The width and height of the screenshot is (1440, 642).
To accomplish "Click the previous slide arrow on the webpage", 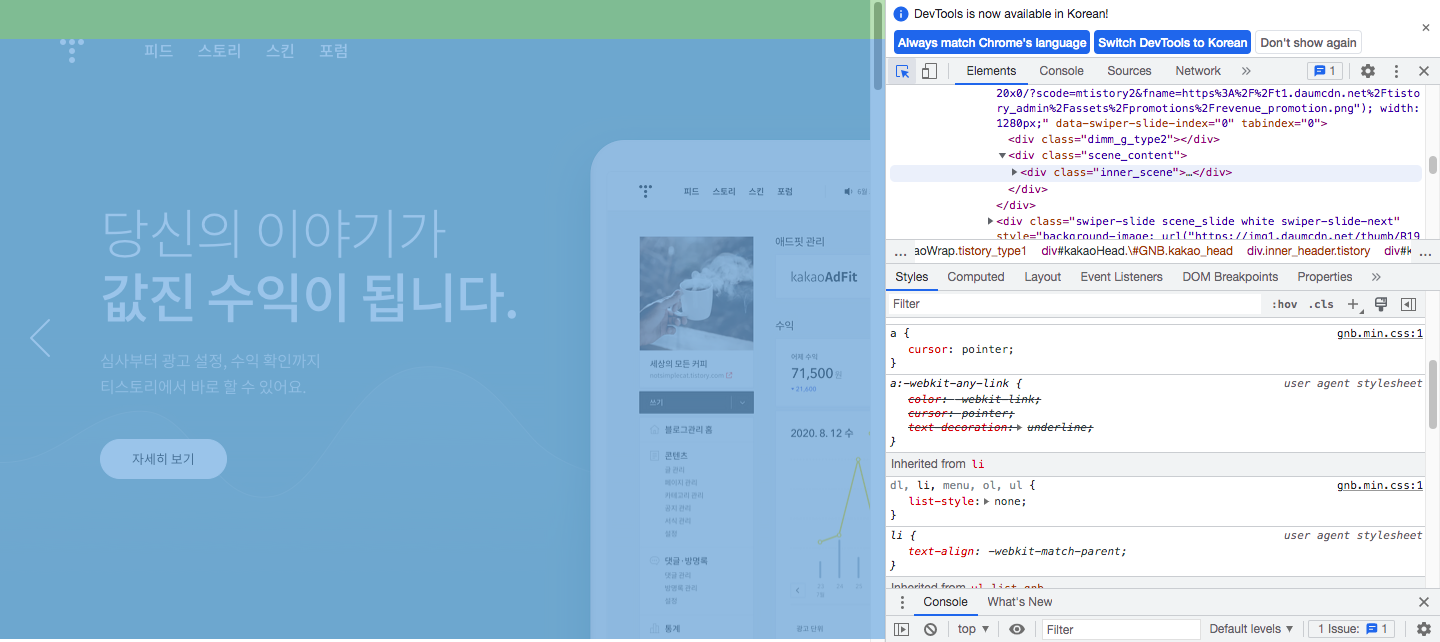I will [x=40, y=338].
